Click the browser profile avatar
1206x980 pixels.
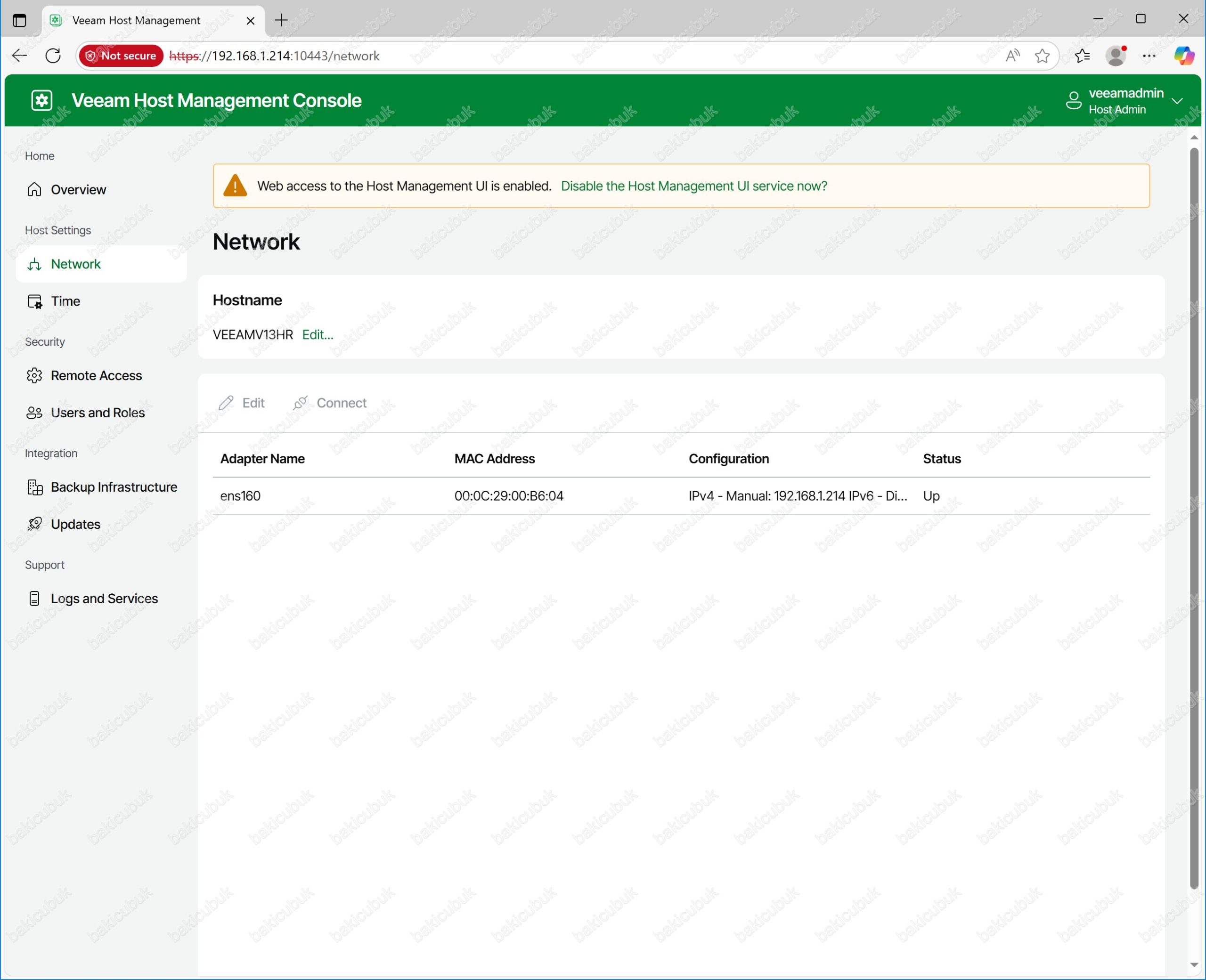[x=1116, y=55]
